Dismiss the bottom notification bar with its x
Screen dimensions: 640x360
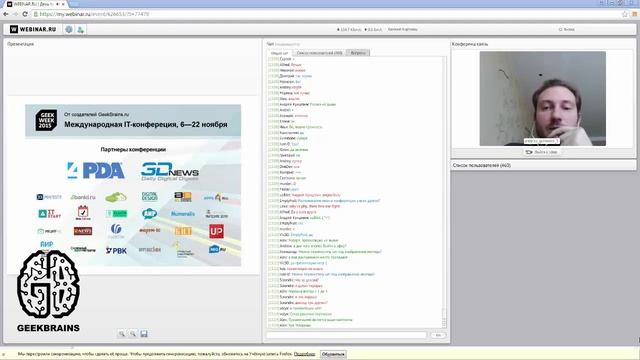pos(4,354)
